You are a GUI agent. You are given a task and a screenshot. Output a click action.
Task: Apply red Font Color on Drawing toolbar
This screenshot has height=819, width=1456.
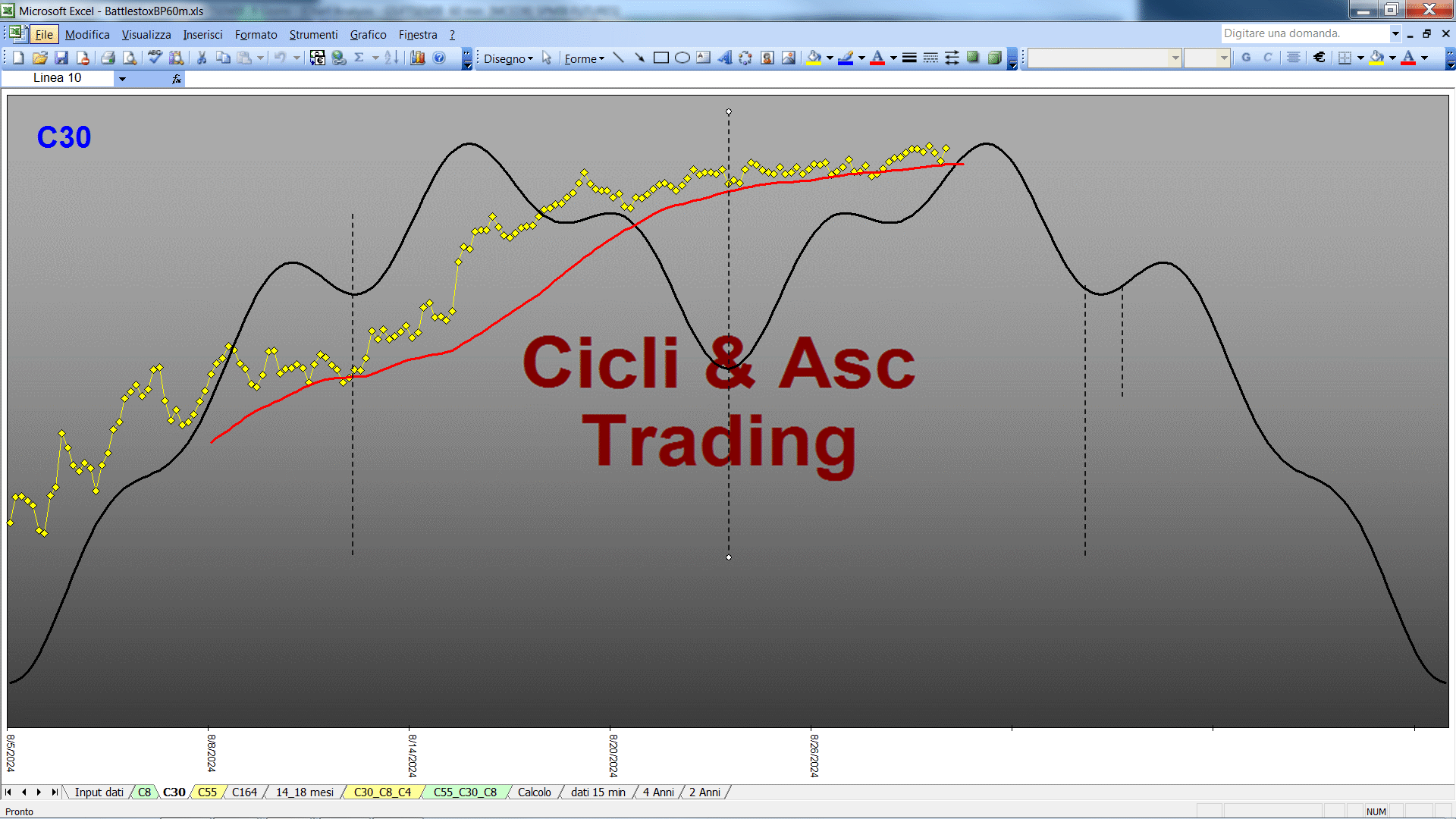point(877,58)
